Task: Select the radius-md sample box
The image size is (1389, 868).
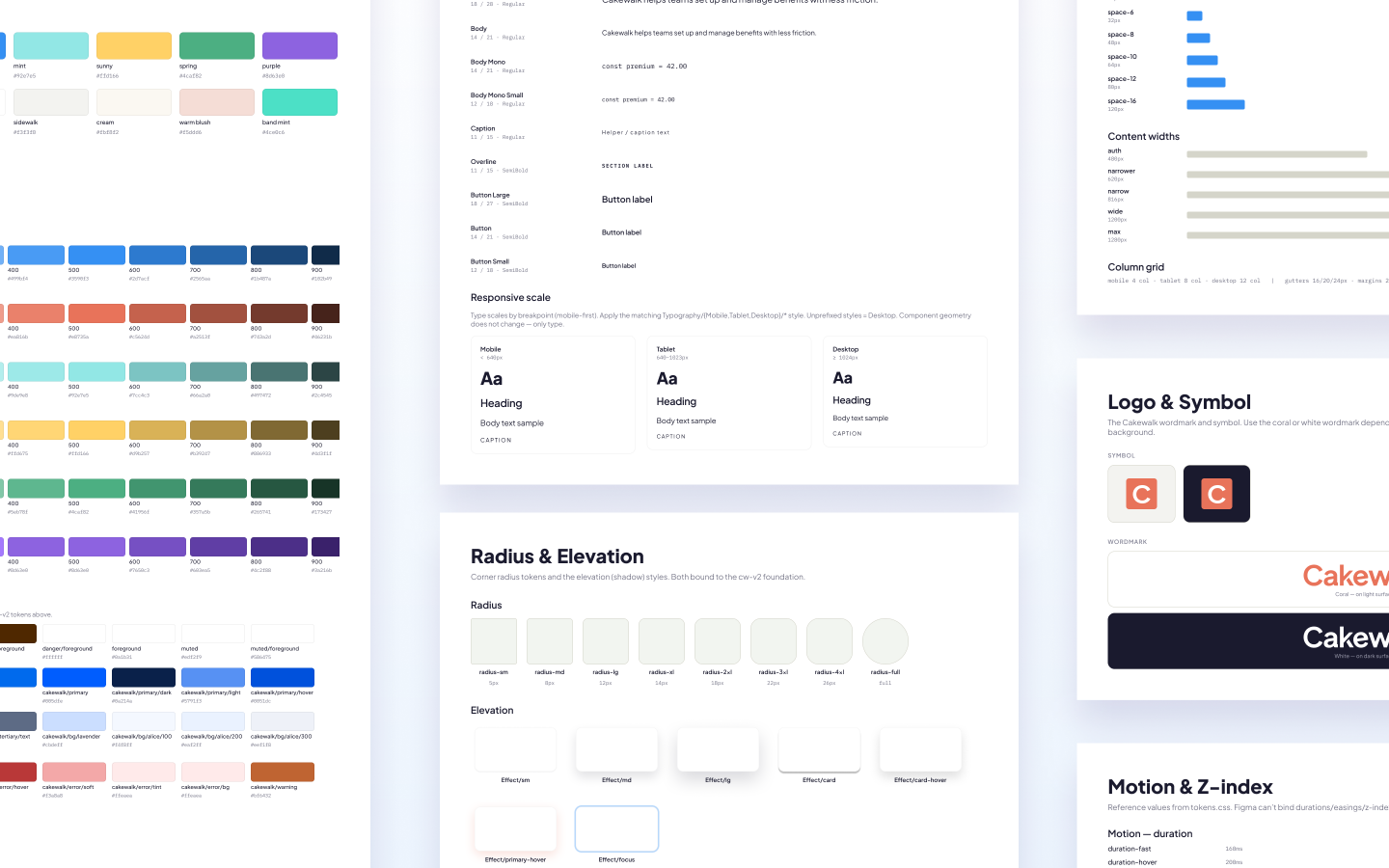Action: (550, 642)
